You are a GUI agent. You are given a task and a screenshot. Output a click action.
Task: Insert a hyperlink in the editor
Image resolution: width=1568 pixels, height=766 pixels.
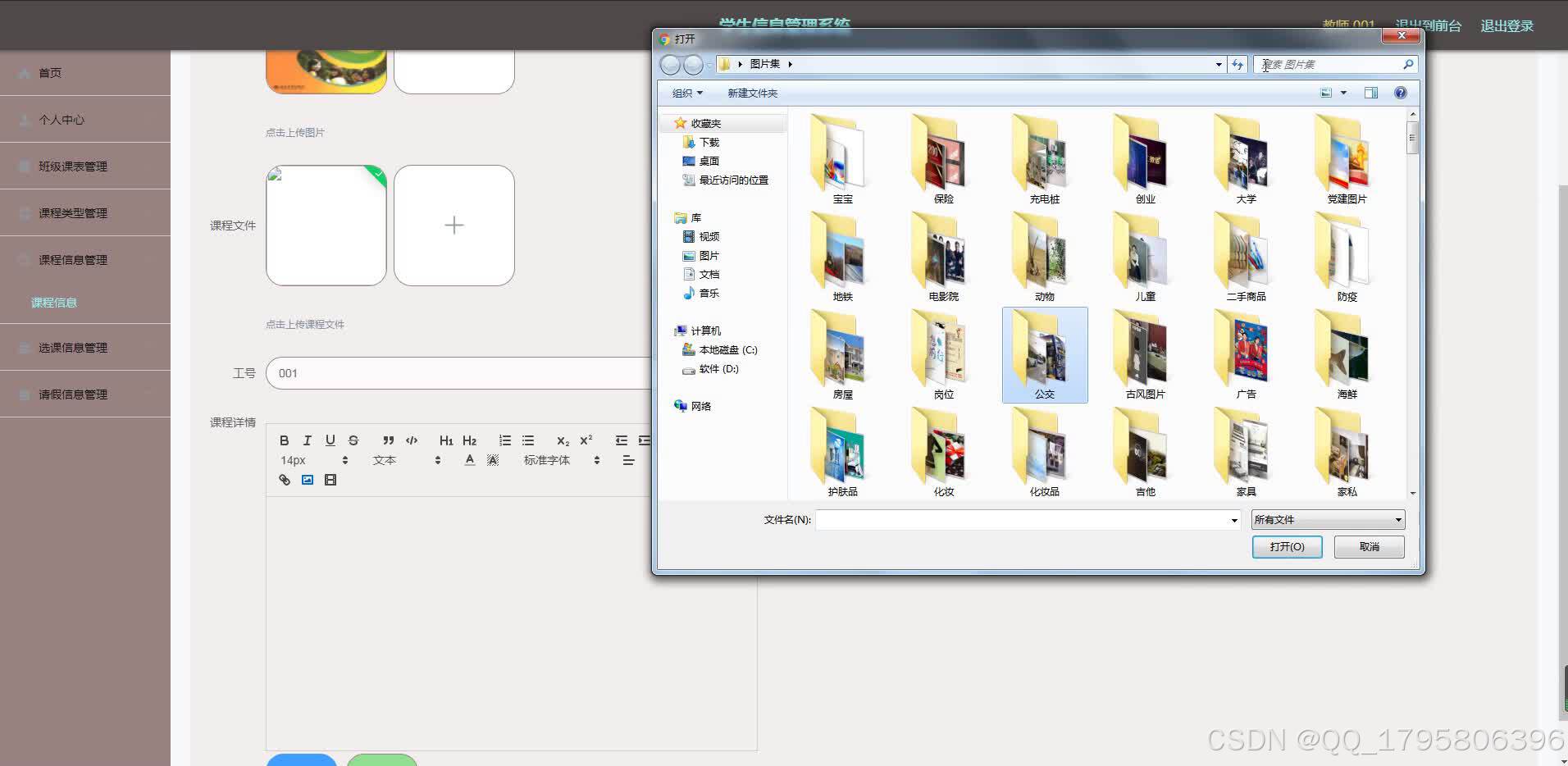[285, 480]
